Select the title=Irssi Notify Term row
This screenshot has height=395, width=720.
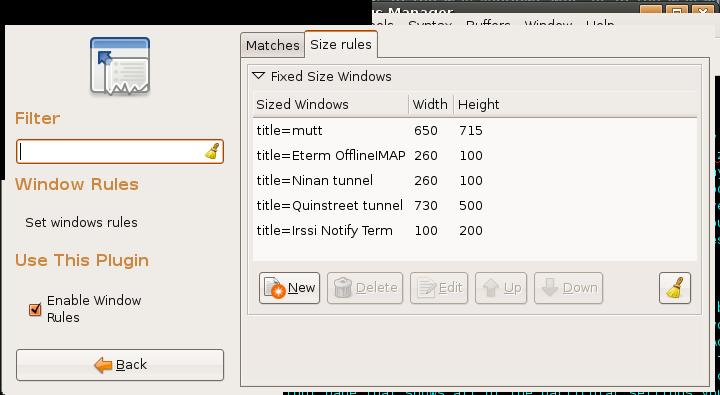(x=474, y=230)
